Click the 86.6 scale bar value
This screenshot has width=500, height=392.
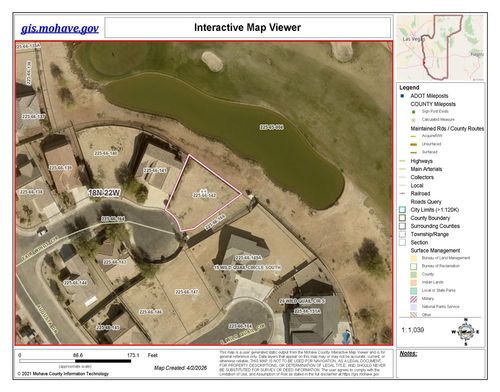[x=78, y=355]
